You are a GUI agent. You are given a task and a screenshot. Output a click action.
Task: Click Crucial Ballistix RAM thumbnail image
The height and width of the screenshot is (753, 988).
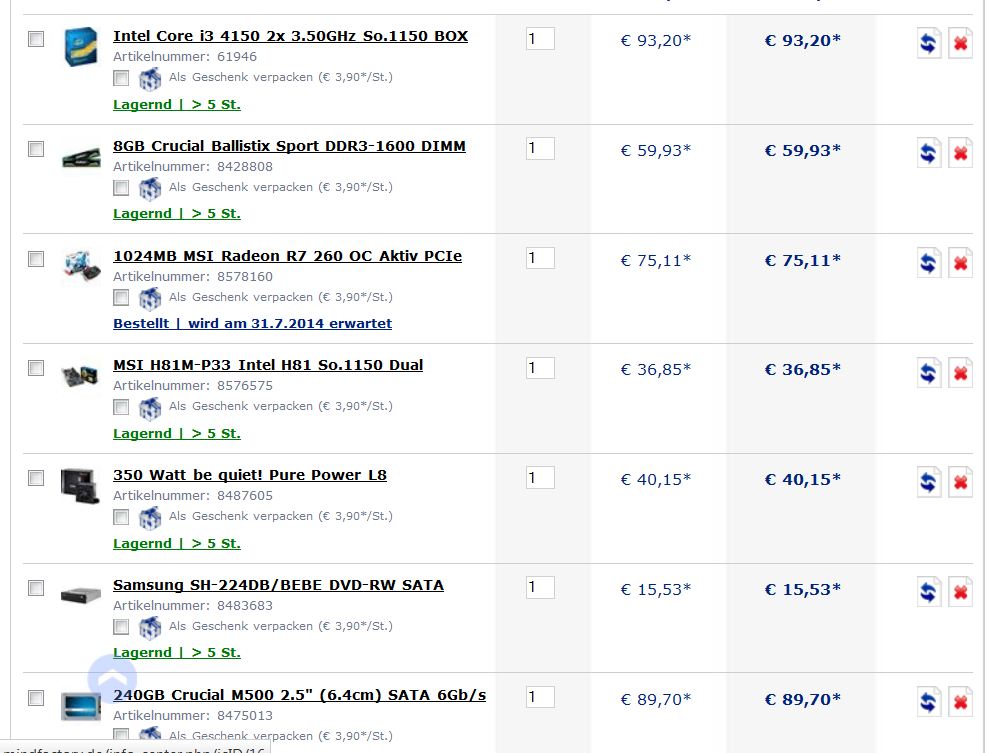[x=81, y=158]
